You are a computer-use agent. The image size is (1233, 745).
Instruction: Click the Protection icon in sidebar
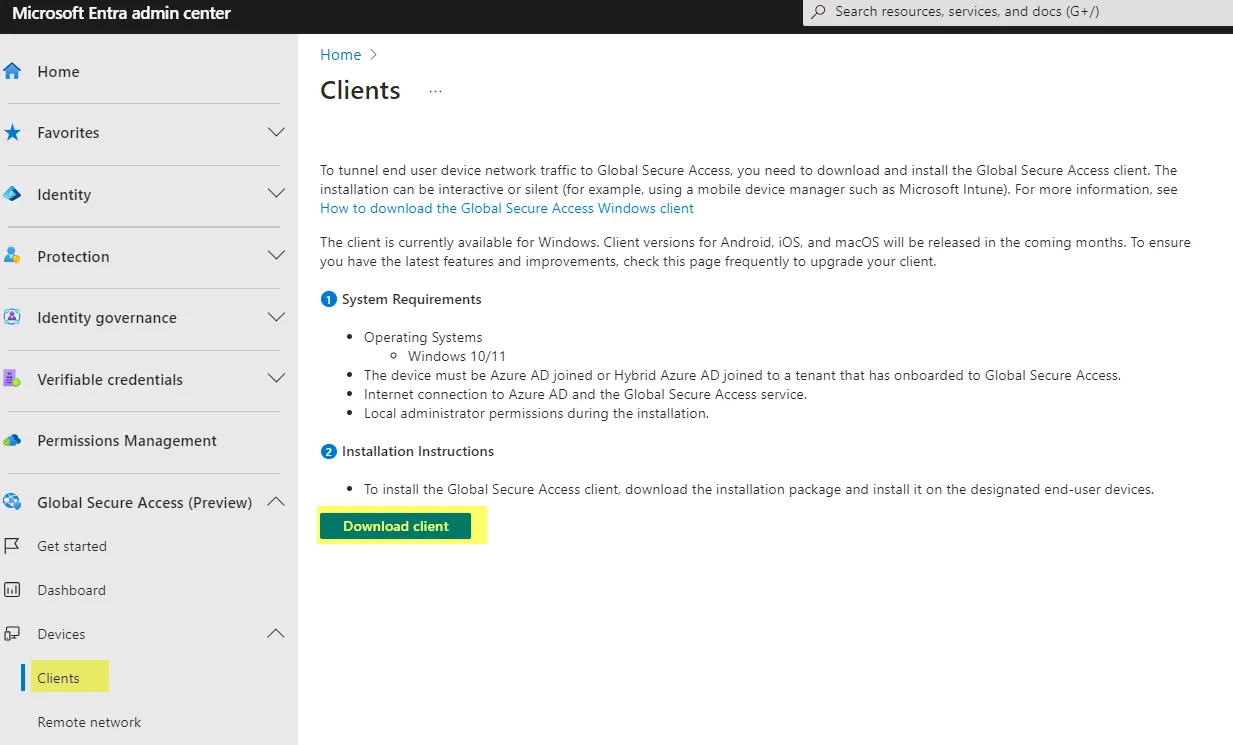pyautogui.click(x=12, y=256)
